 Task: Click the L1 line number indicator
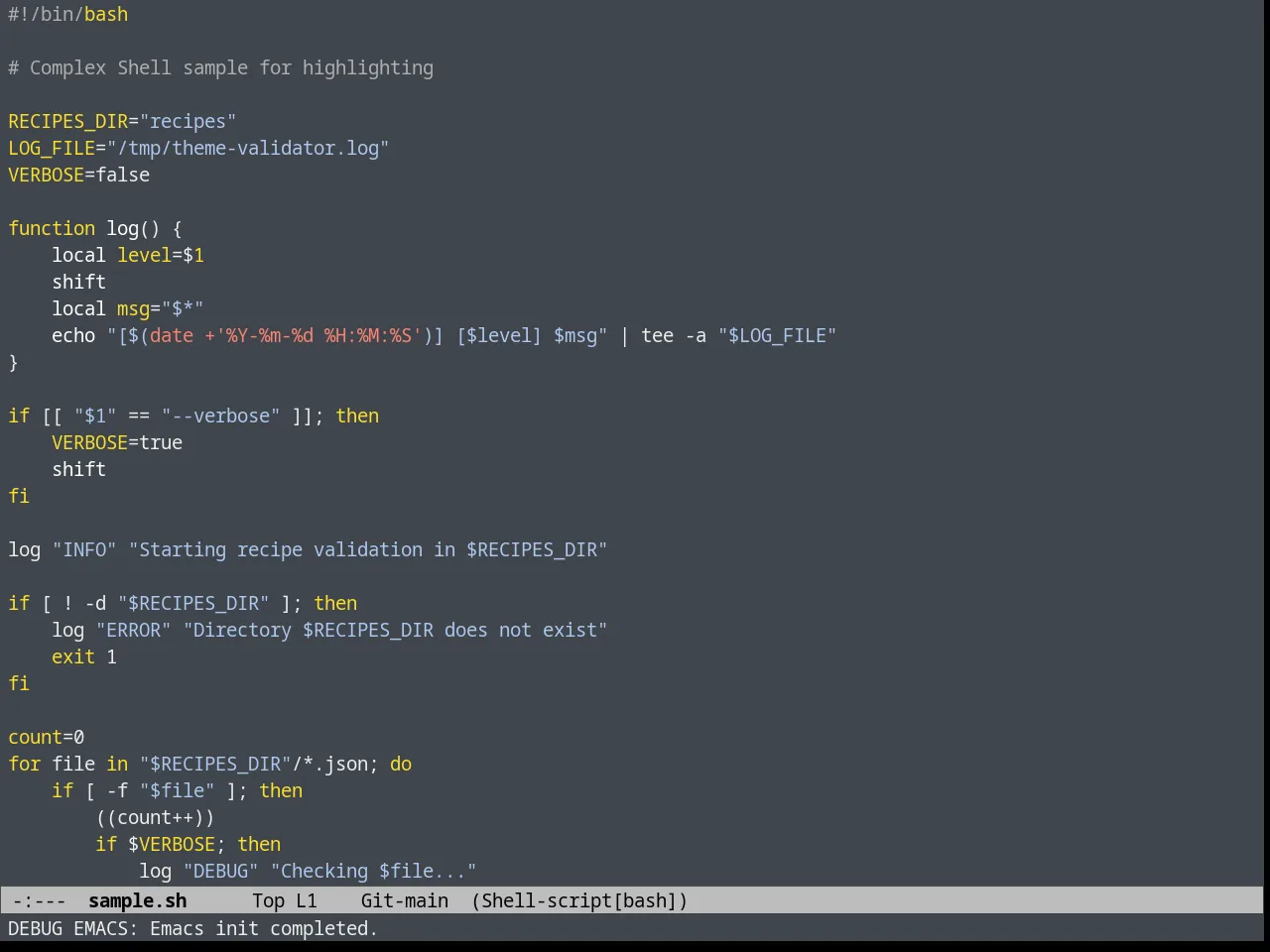pyautogui.click(x=307, y=900)
